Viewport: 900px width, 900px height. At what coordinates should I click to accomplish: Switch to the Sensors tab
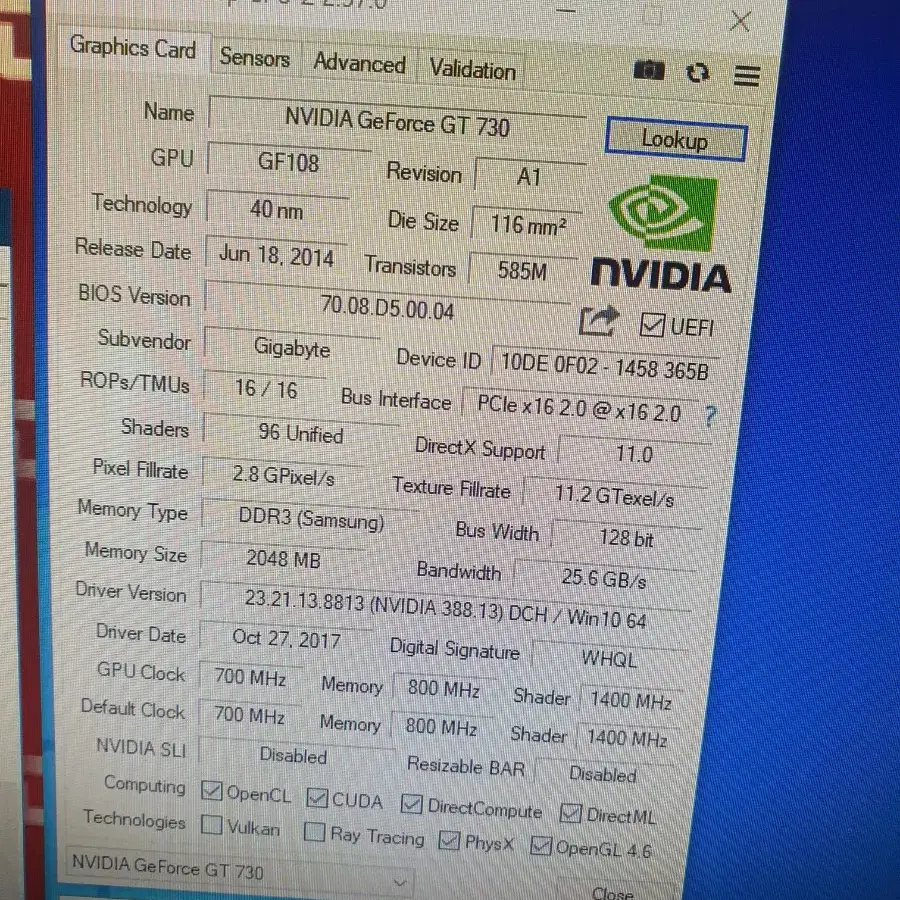255,57
